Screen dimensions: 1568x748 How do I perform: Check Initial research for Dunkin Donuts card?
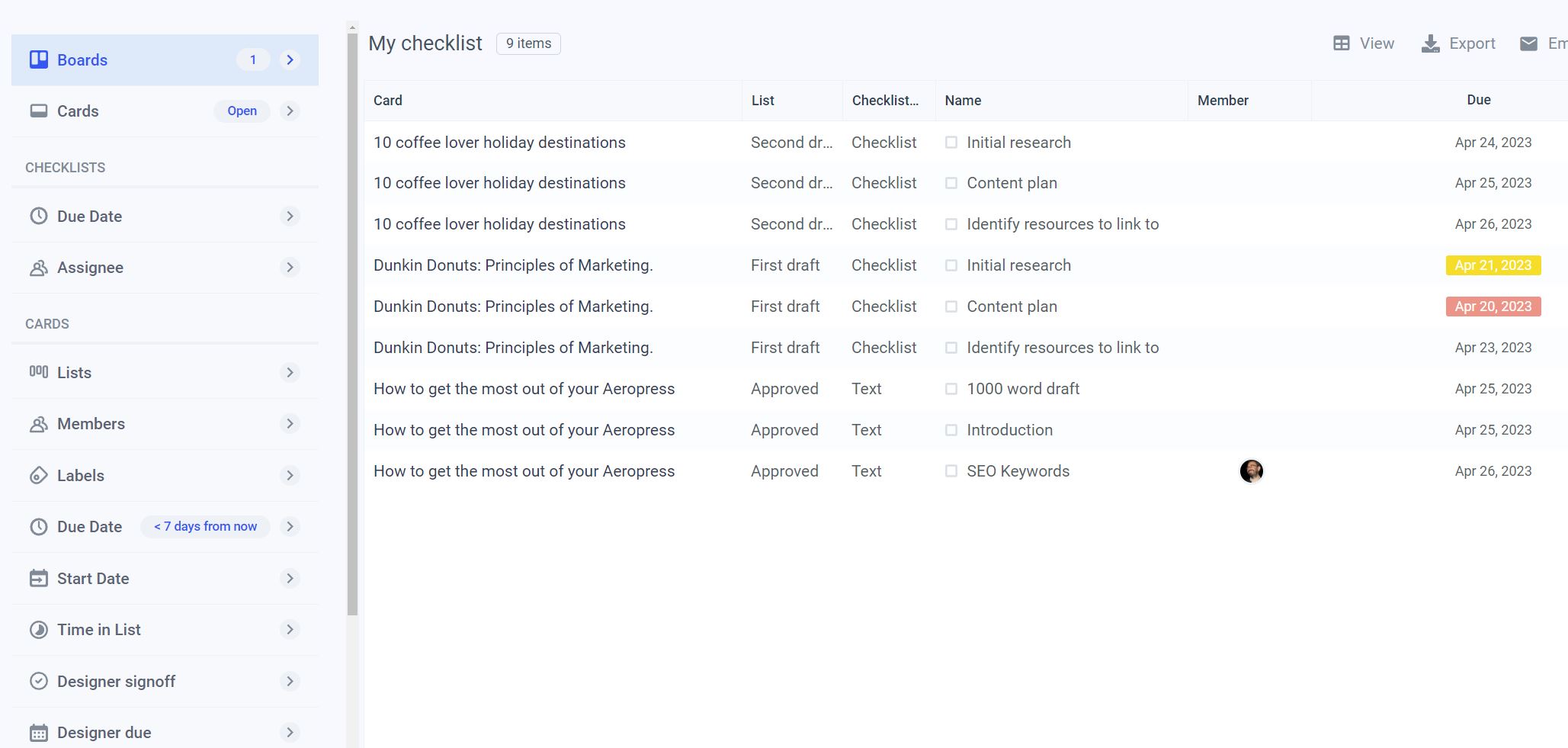[951, 265]
